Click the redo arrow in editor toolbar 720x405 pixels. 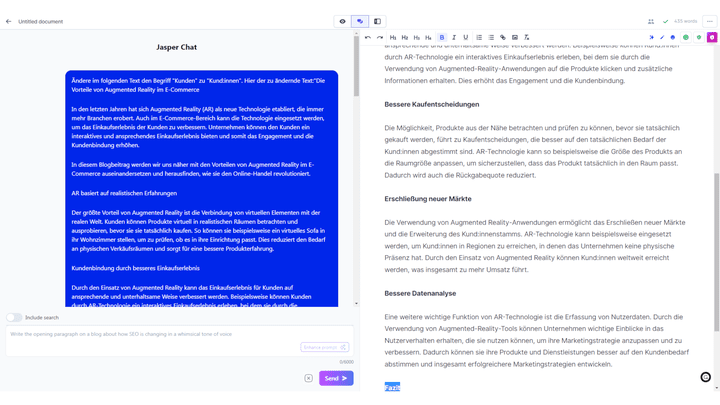pos(380,37)
